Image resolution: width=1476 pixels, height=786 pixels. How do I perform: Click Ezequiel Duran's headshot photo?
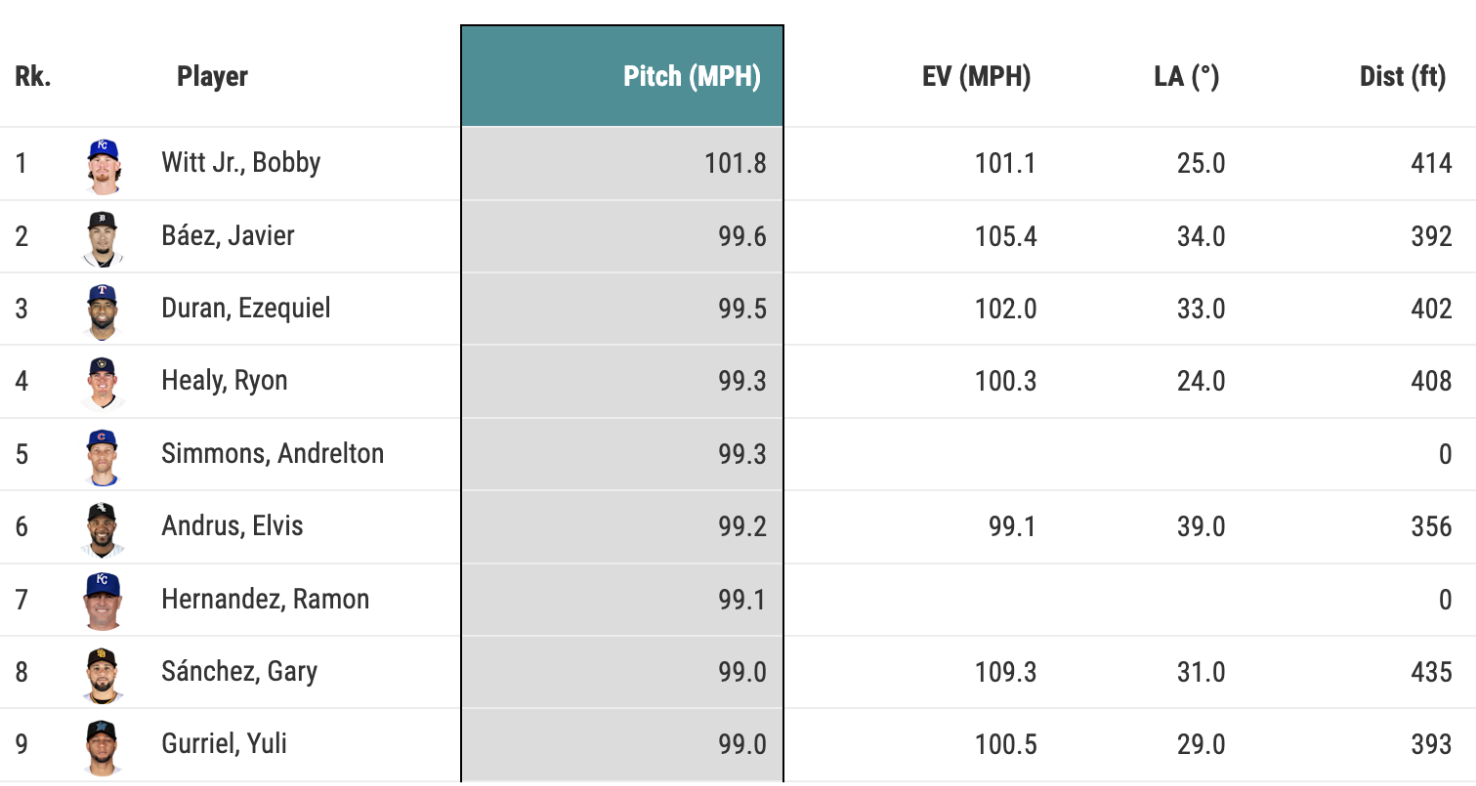click(103, 310)
